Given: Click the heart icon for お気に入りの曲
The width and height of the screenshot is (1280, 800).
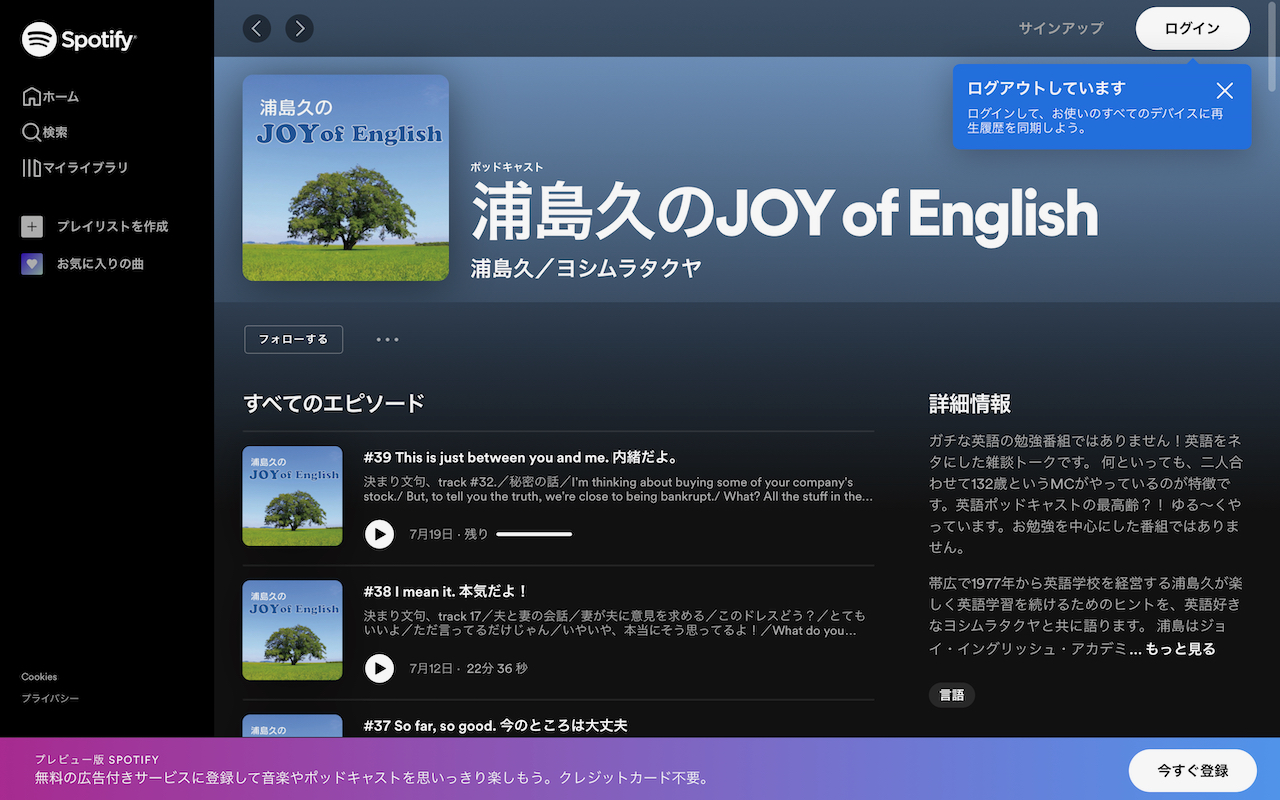Looking at the screenshot, I should 32,264.
